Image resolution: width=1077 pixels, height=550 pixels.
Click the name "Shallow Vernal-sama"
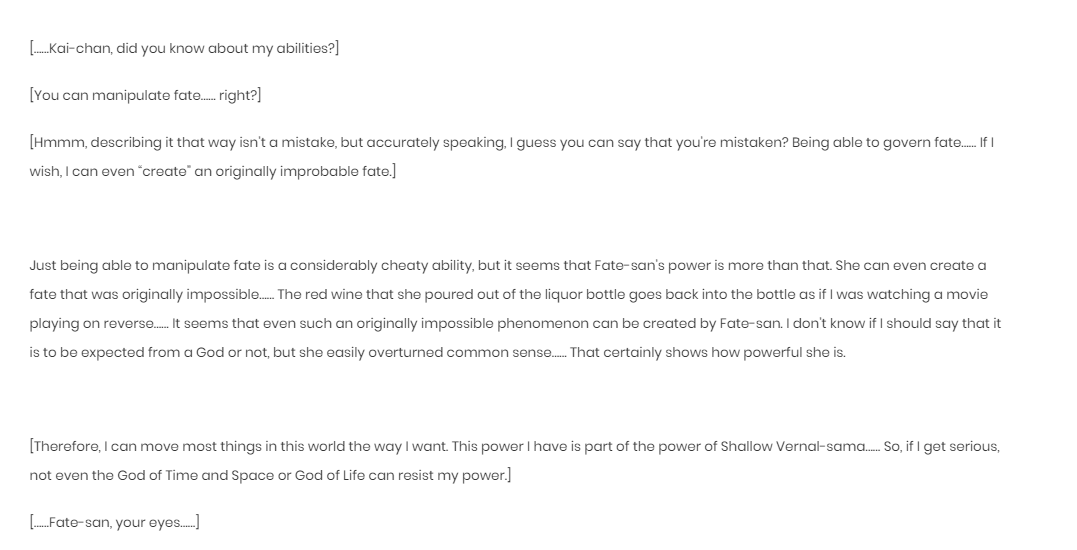(793, 447)
